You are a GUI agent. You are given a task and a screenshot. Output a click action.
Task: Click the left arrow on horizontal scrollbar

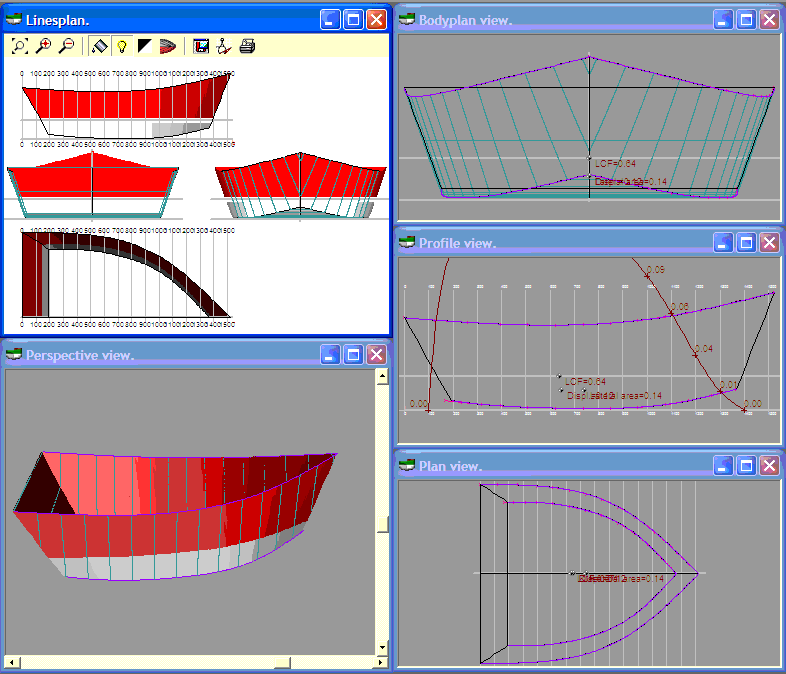(x=11, y=662)
